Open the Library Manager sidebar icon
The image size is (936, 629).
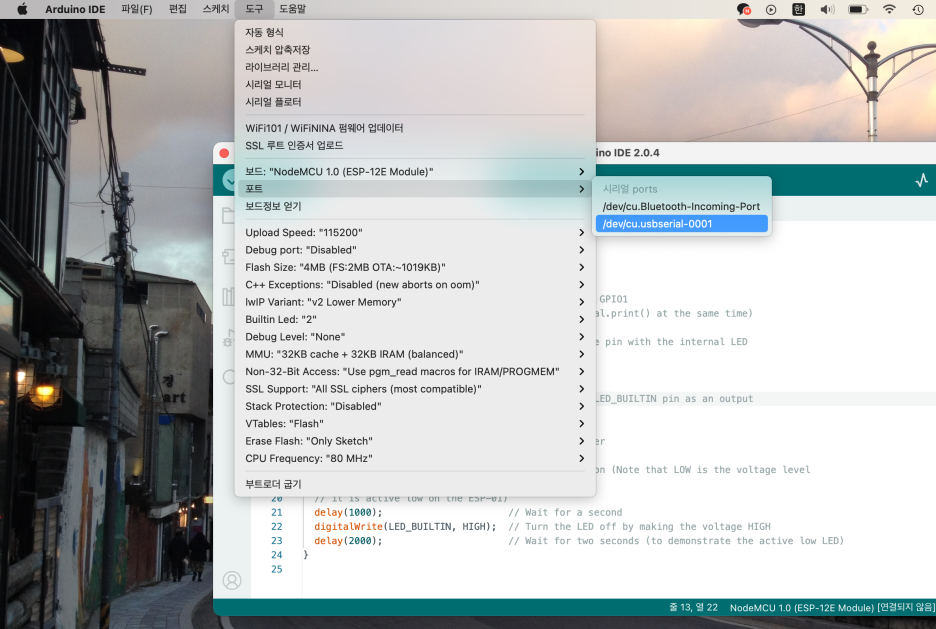[228, 297]
